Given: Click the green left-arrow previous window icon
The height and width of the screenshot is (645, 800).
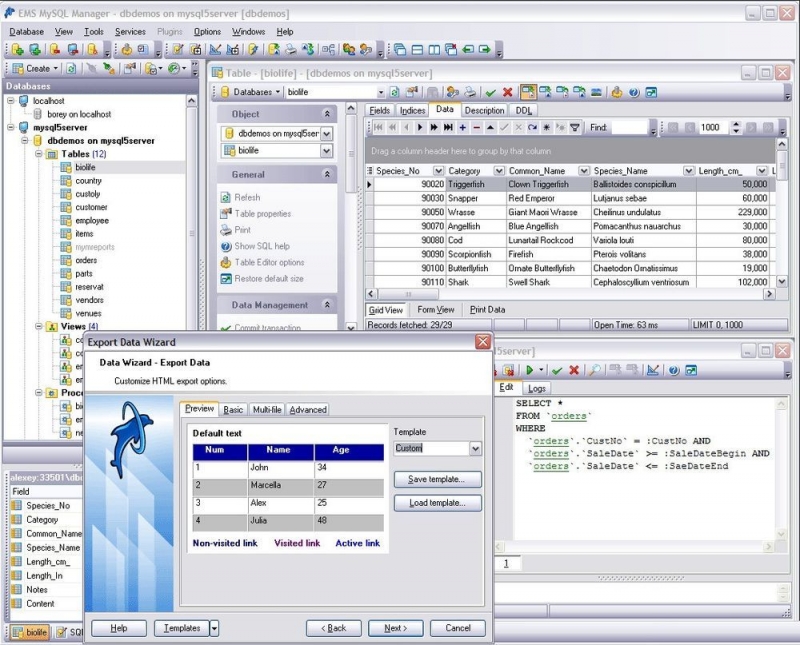Looking at the screenshot, I should (x=468, y=49).
